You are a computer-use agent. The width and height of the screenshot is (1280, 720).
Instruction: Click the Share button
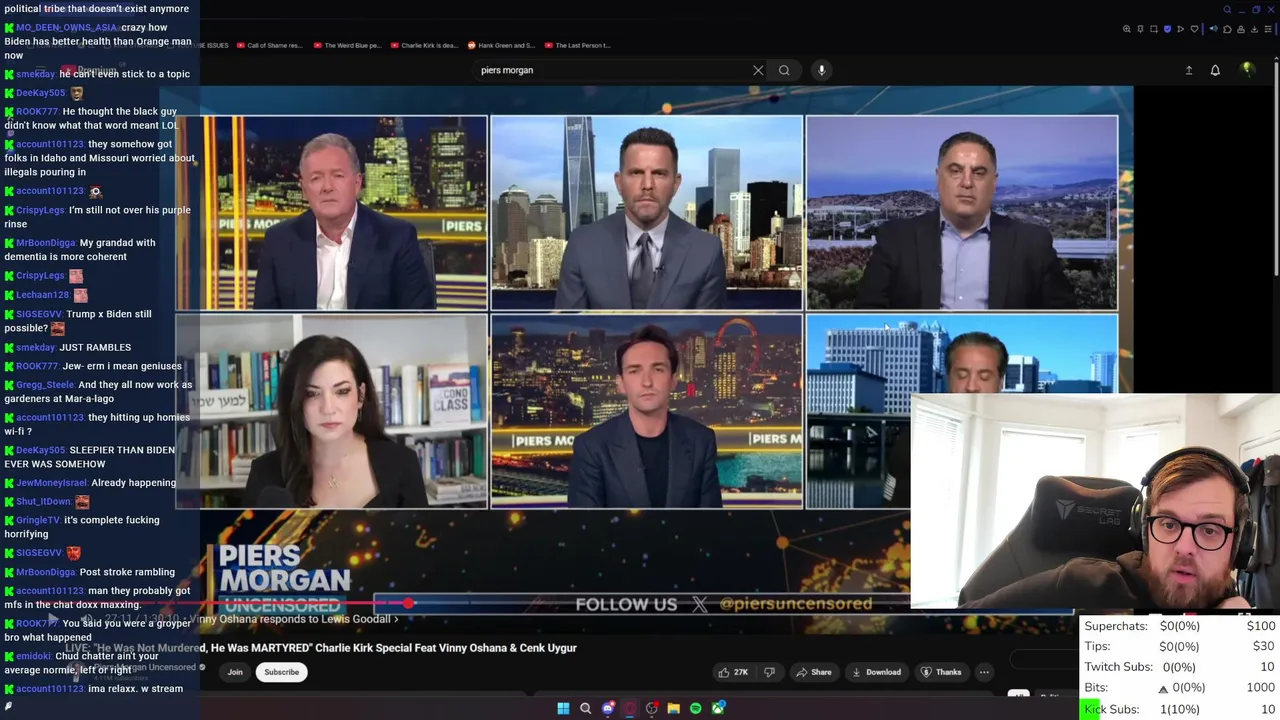click(814, 672)
